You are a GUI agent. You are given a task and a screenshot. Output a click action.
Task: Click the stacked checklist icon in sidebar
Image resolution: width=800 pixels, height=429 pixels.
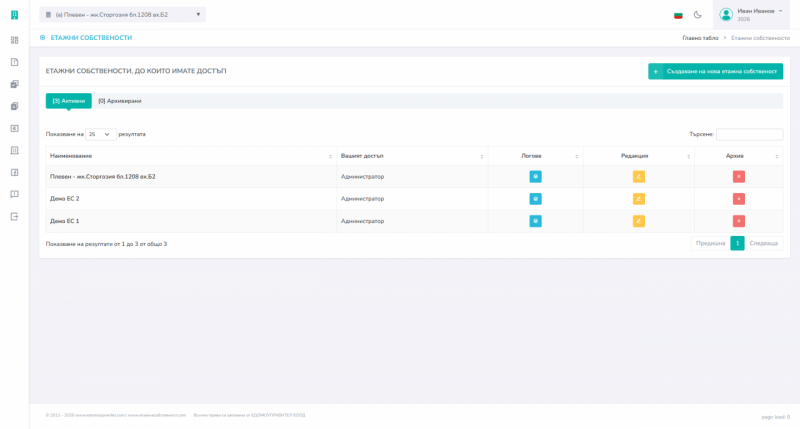point(14,84)
